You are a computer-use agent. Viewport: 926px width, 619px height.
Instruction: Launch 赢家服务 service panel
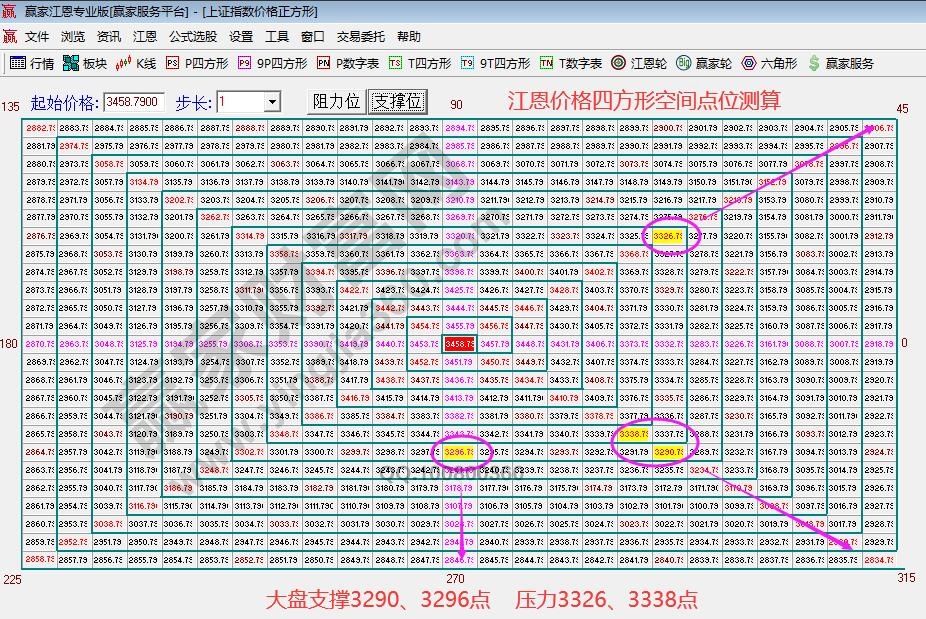click(848, 62)
